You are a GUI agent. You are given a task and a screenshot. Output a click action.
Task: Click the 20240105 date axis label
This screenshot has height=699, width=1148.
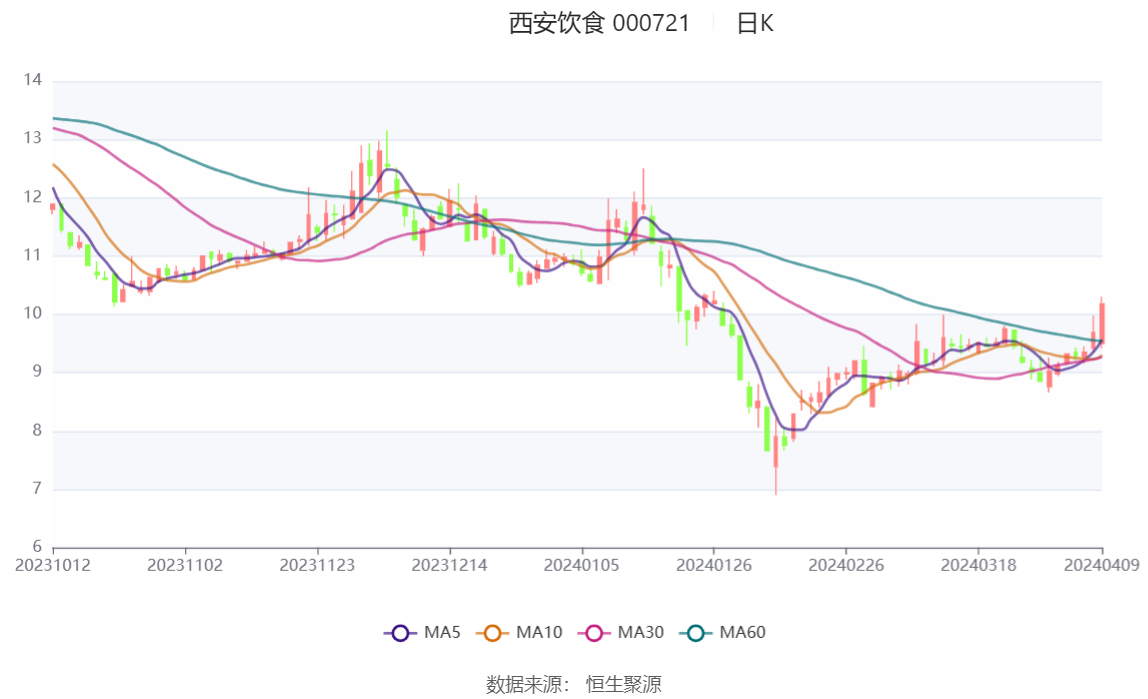[581, 566]
